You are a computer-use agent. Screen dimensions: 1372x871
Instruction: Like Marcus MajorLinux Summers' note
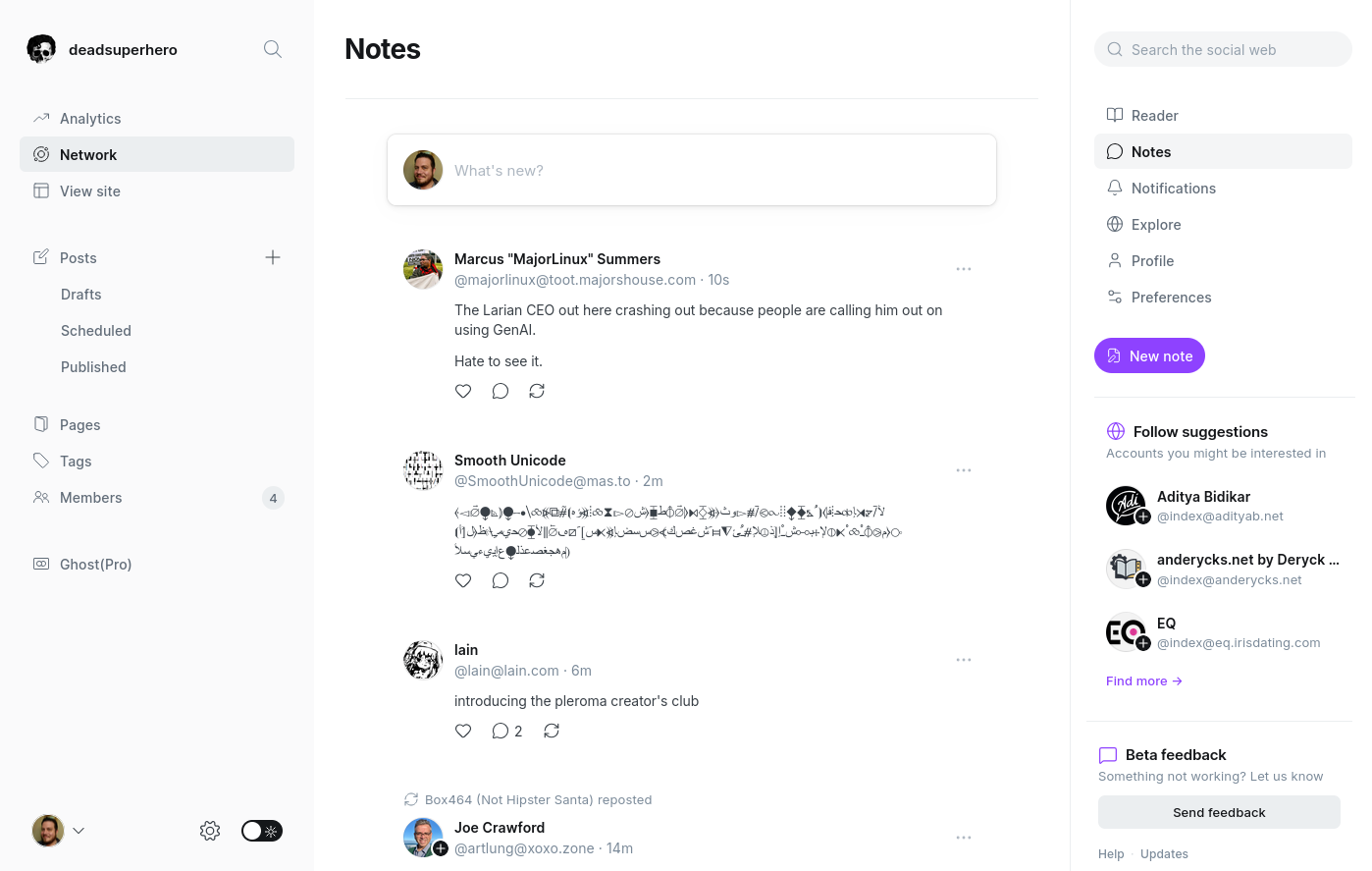463,391
